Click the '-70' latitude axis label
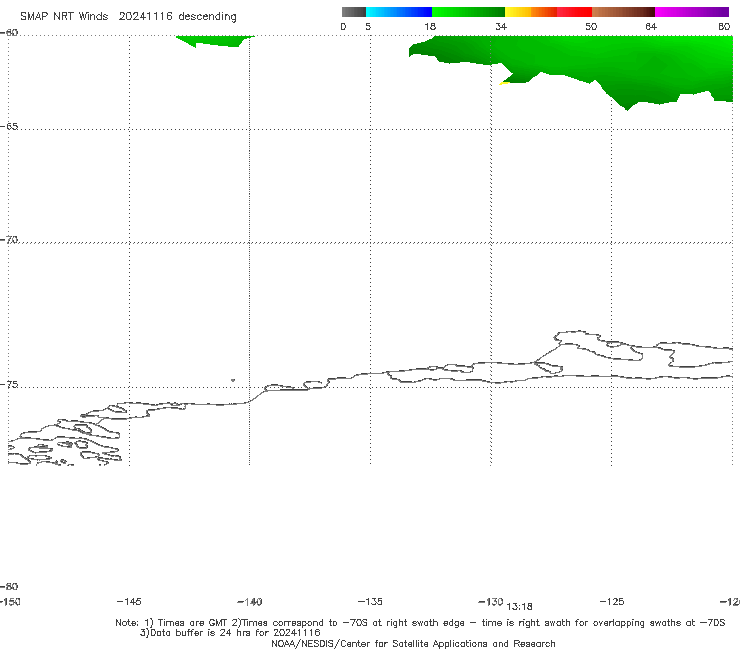 tap(9, 239)
